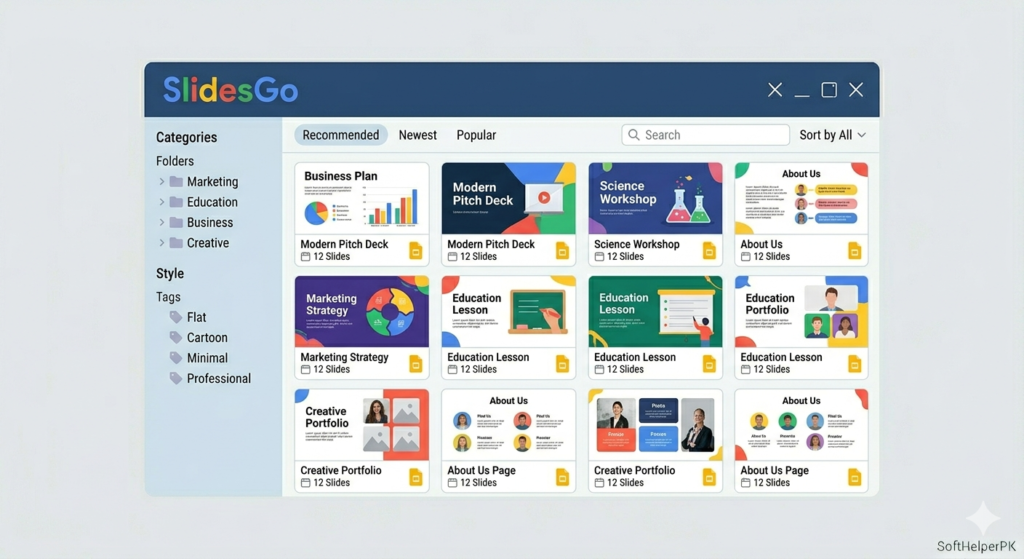Screen dimensions: 1024x559
Task: Select the Creative folder label
Action: pos(208,242)
